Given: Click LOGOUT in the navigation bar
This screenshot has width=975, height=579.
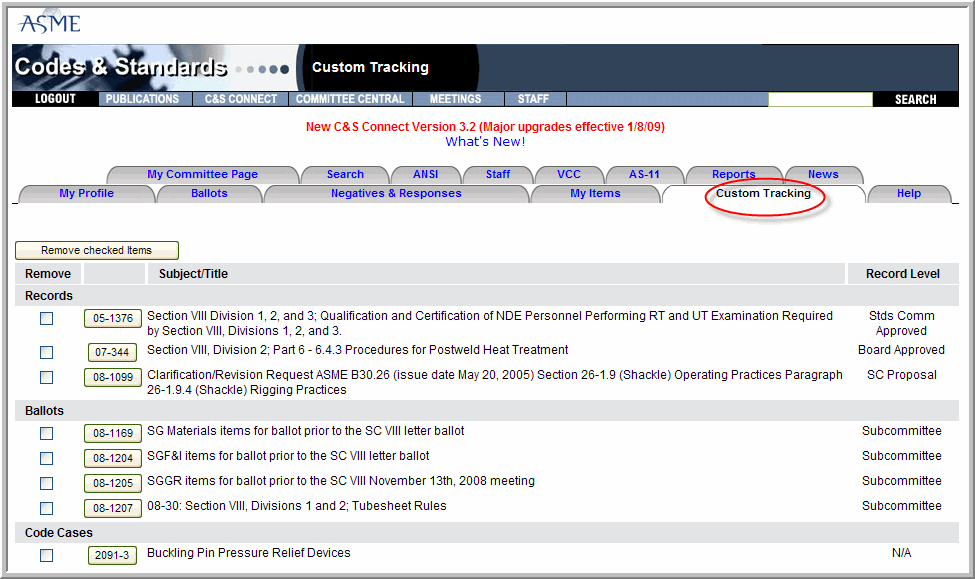Looking at the screenshot, I should pyautogui.click(x=55, y=99).
